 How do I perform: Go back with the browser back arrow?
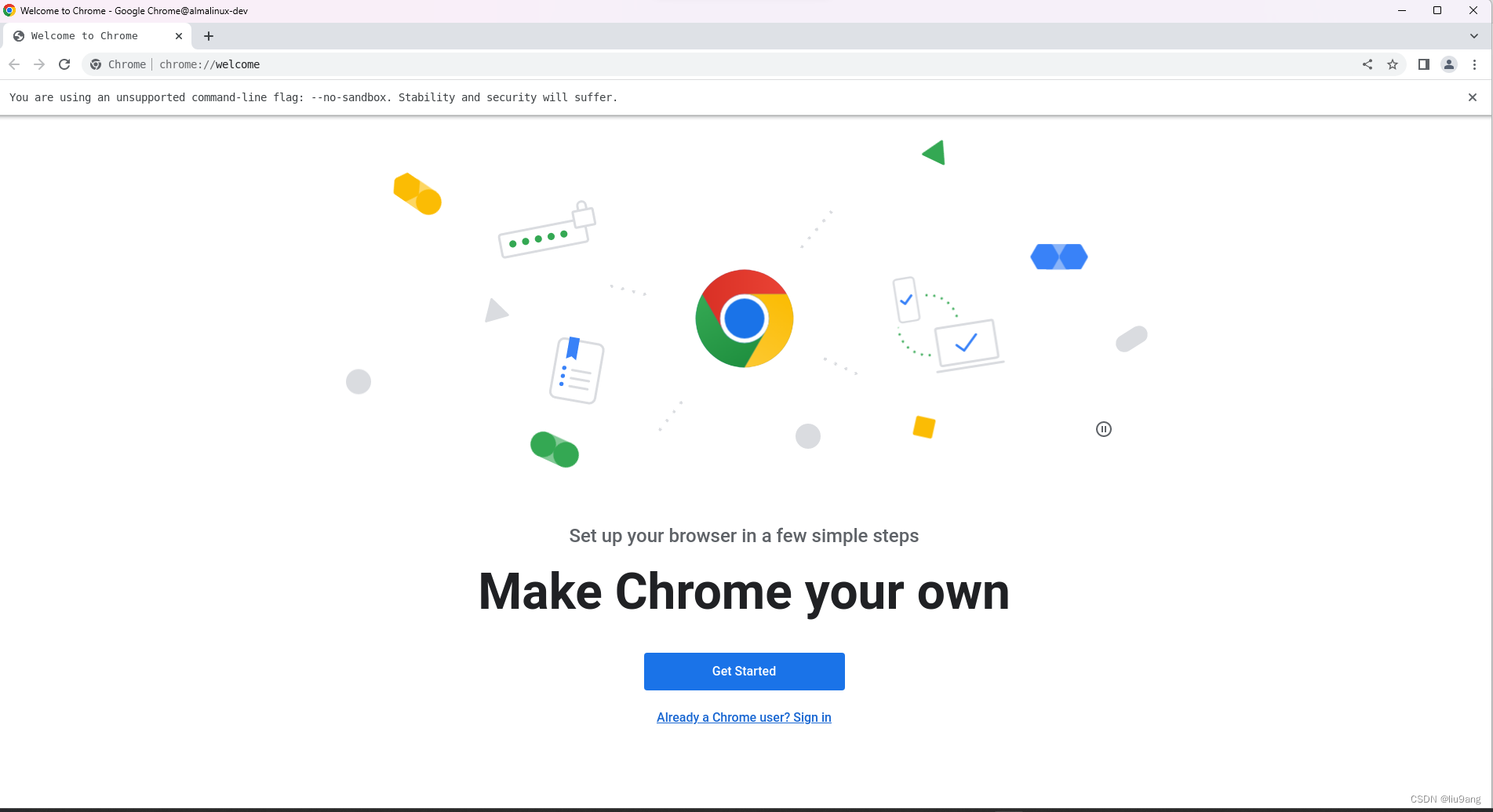pyautogui.click(x=14, y=64)
